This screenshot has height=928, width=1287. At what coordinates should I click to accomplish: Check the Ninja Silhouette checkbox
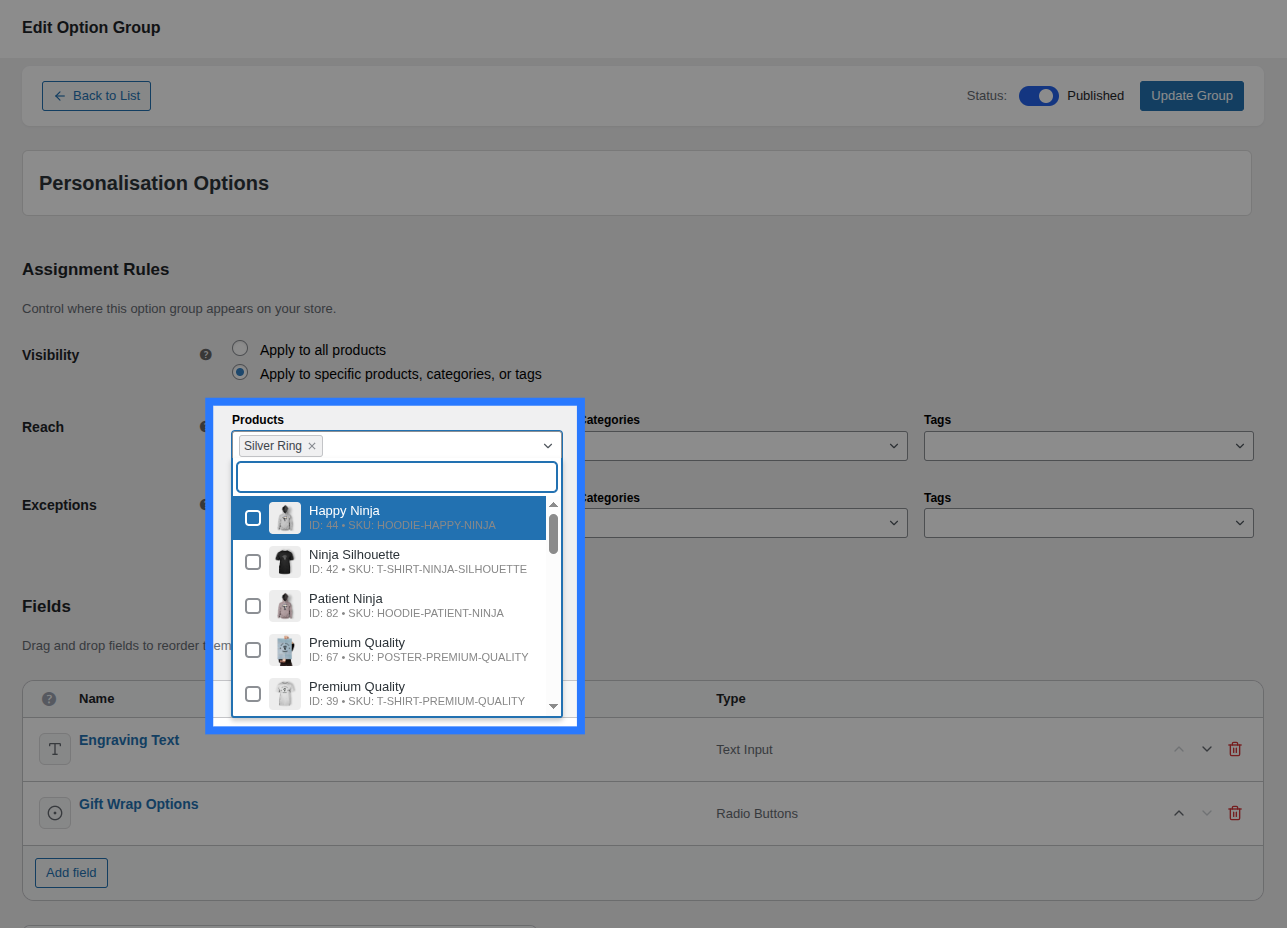[253, 562]
